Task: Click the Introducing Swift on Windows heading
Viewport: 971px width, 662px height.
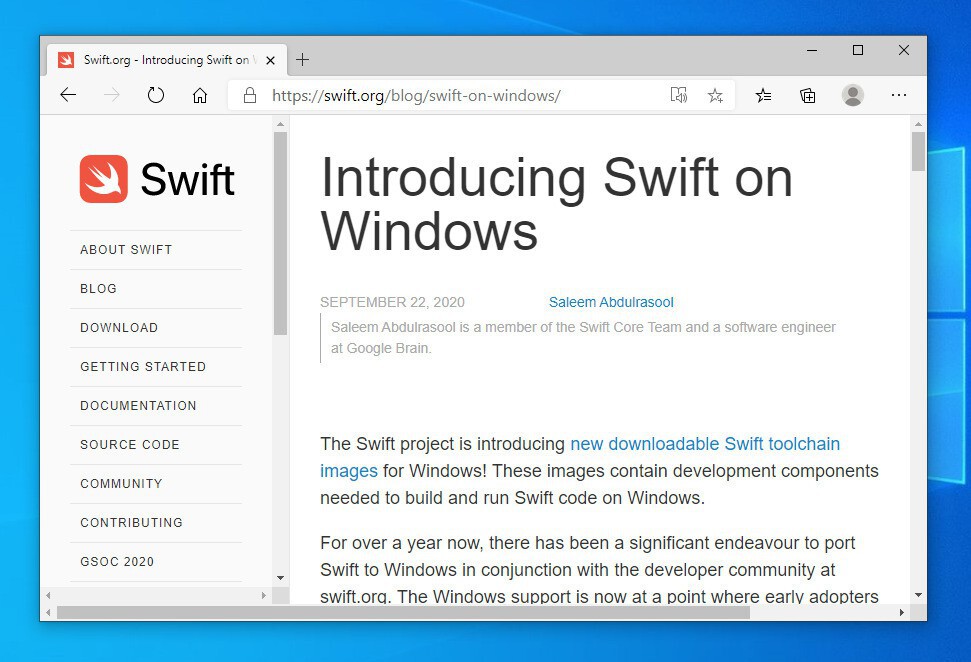Action: coord(556,204)
